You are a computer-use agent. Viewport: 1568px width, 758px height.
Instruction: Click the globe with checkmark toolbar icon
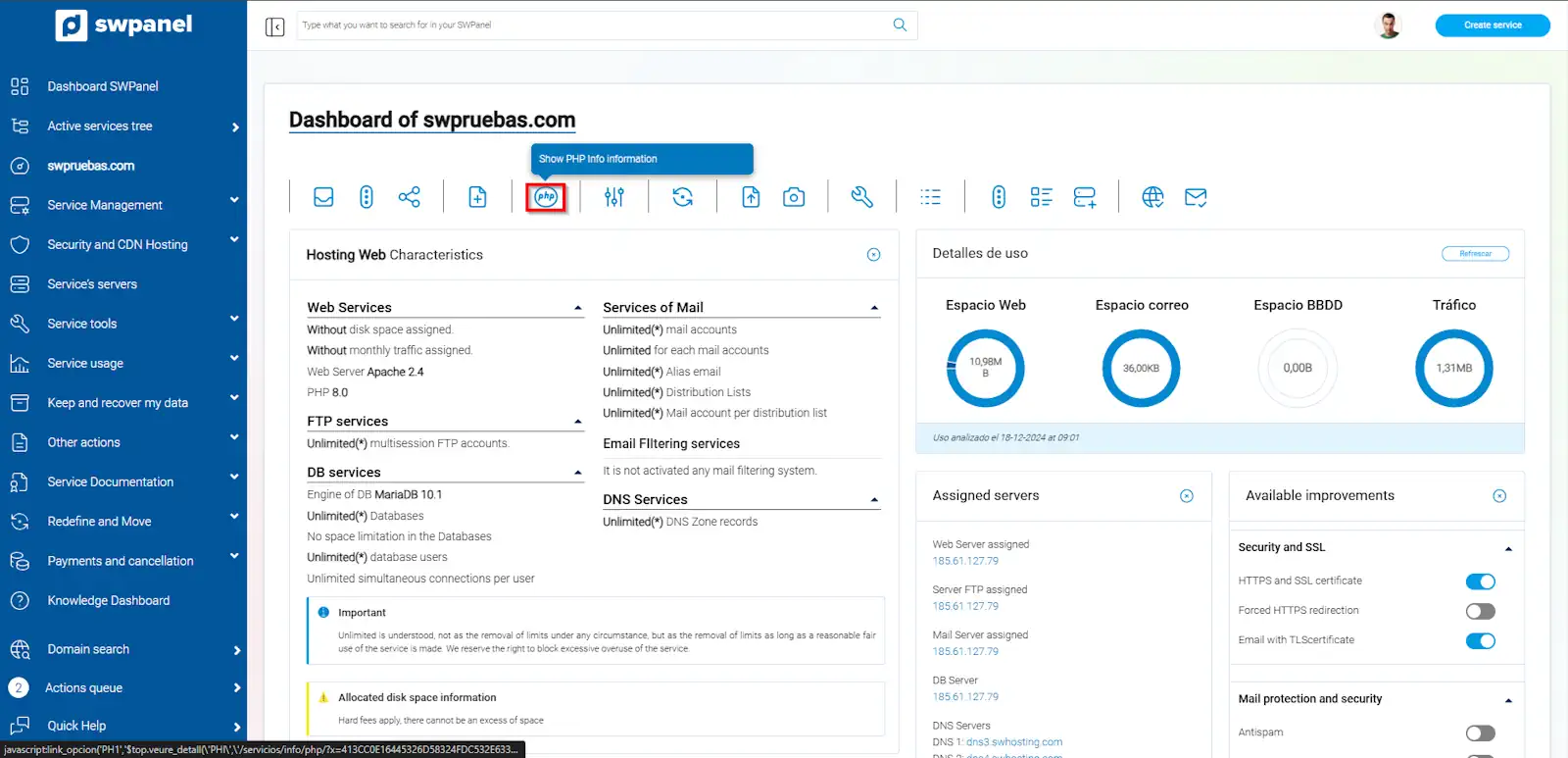(x=1153, y=197)
